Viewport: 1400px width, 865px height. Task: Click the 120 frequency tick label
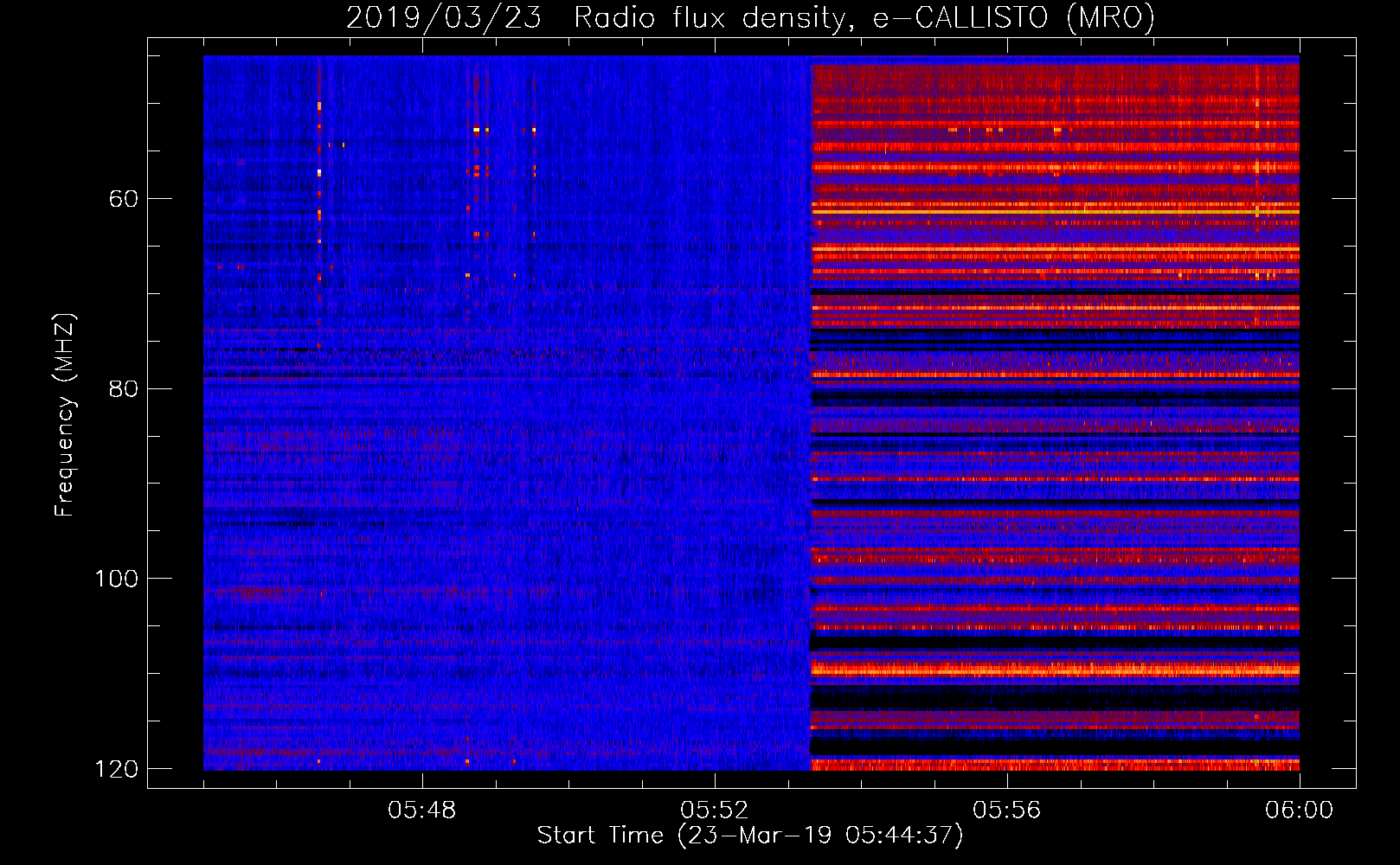pyautogui.click(x=117, y=769)
